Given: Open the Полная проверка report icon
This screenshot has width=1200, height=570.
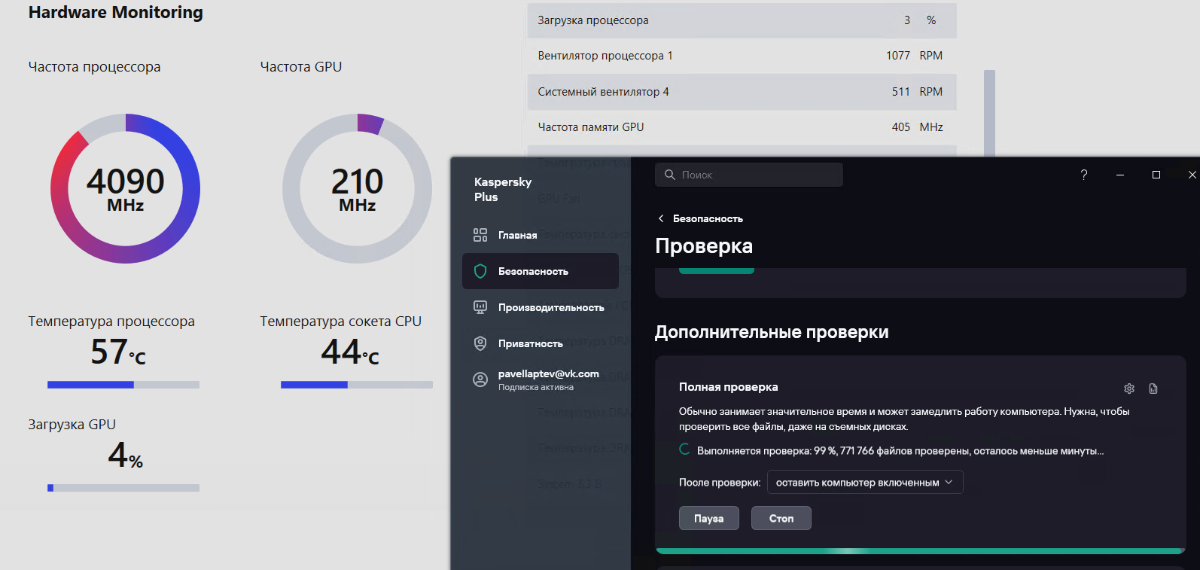Looking at the screenshot, I should point(1153,388).
